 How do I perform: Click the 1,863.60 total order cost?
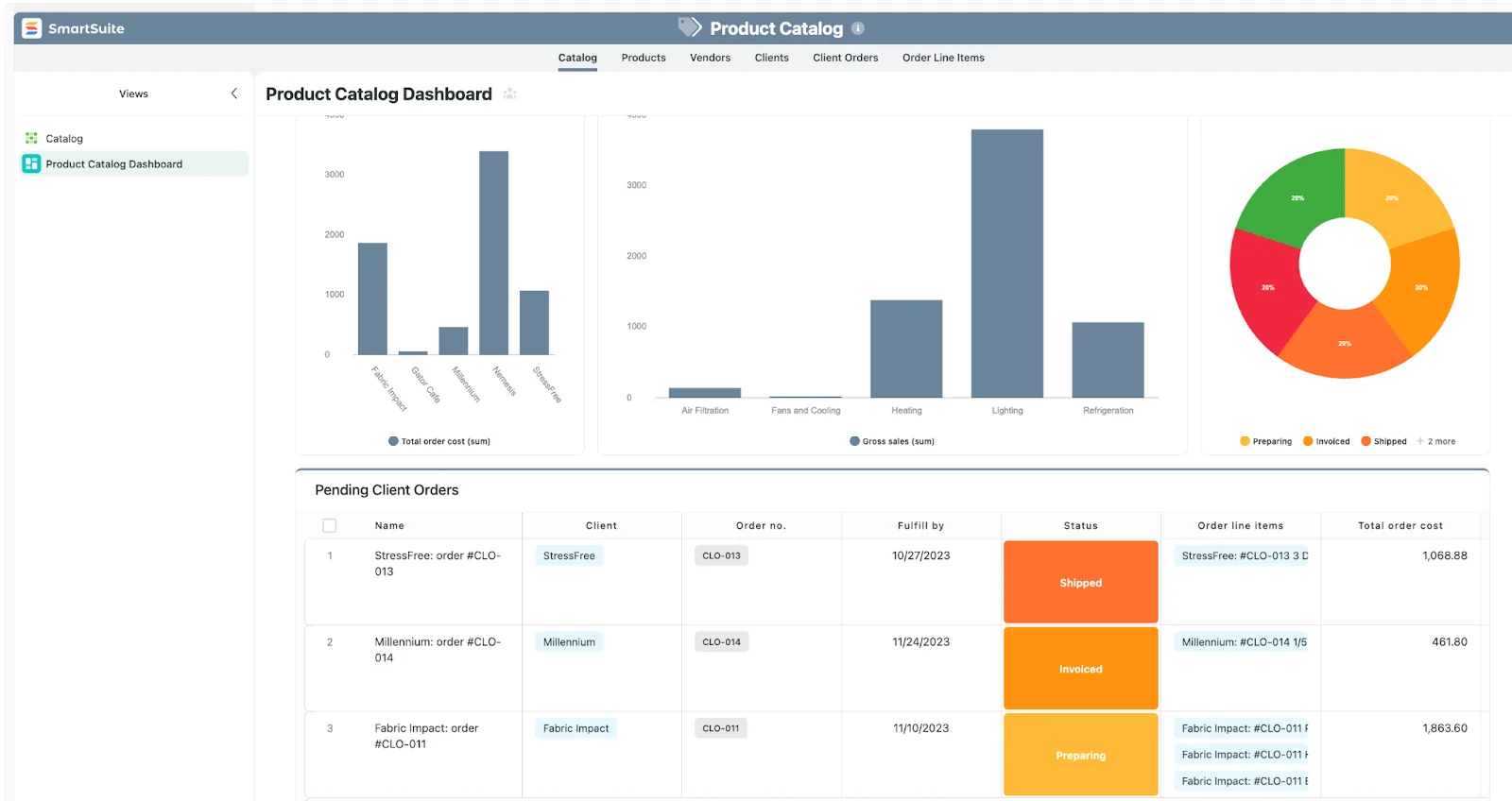click(x=1445, y=728)
